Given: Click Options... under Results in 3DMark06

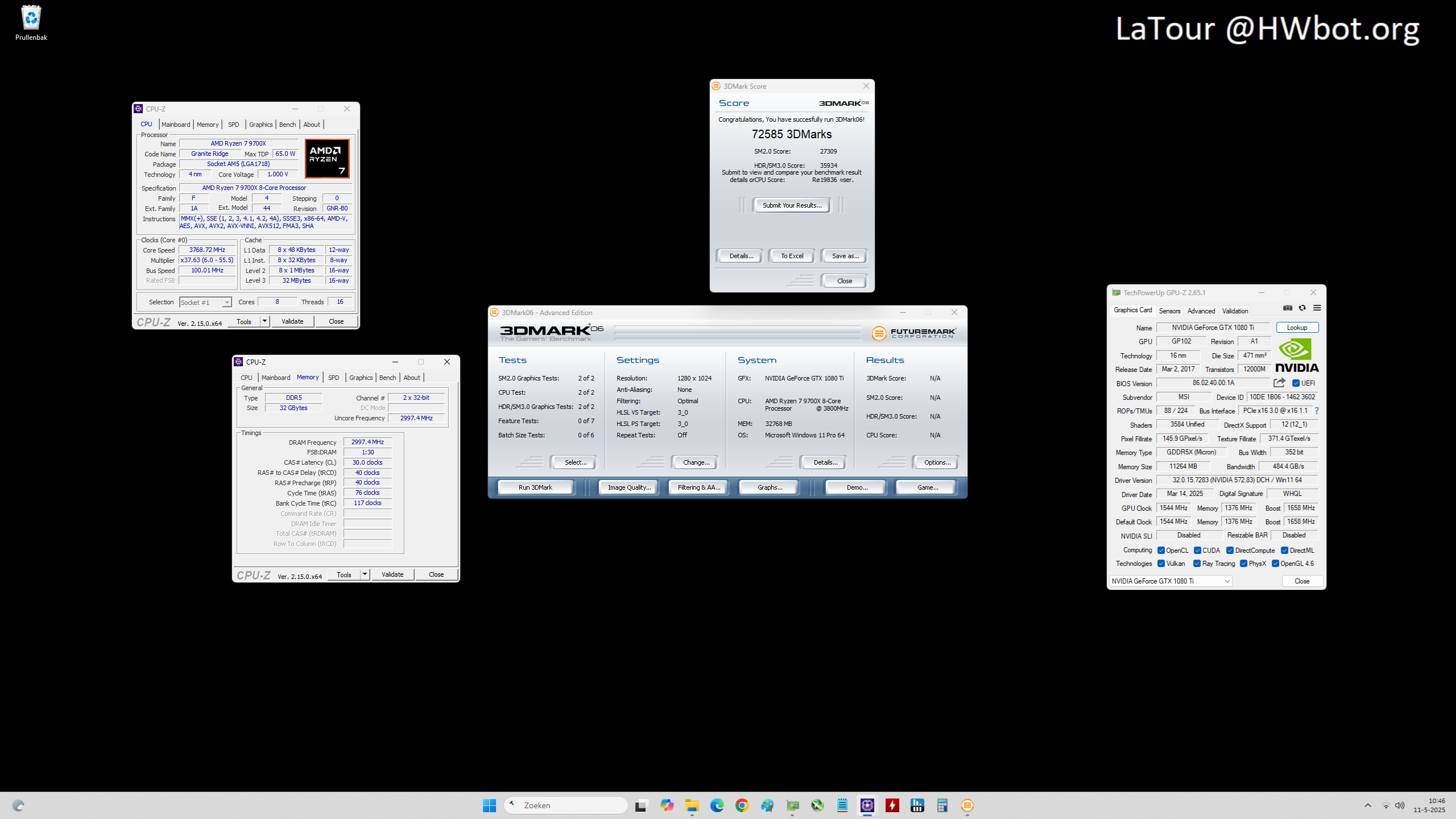Looking at the screenshot, I should [937, 462].
